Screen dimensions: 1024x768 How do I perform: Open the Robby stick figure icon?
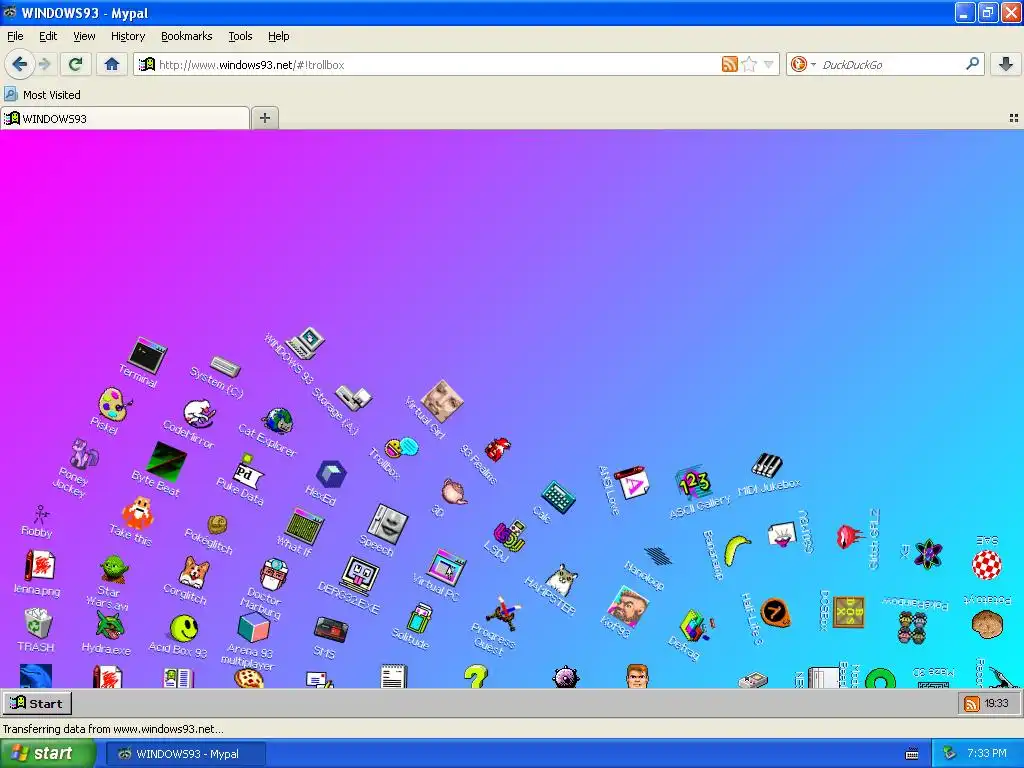tap(40, 515)
